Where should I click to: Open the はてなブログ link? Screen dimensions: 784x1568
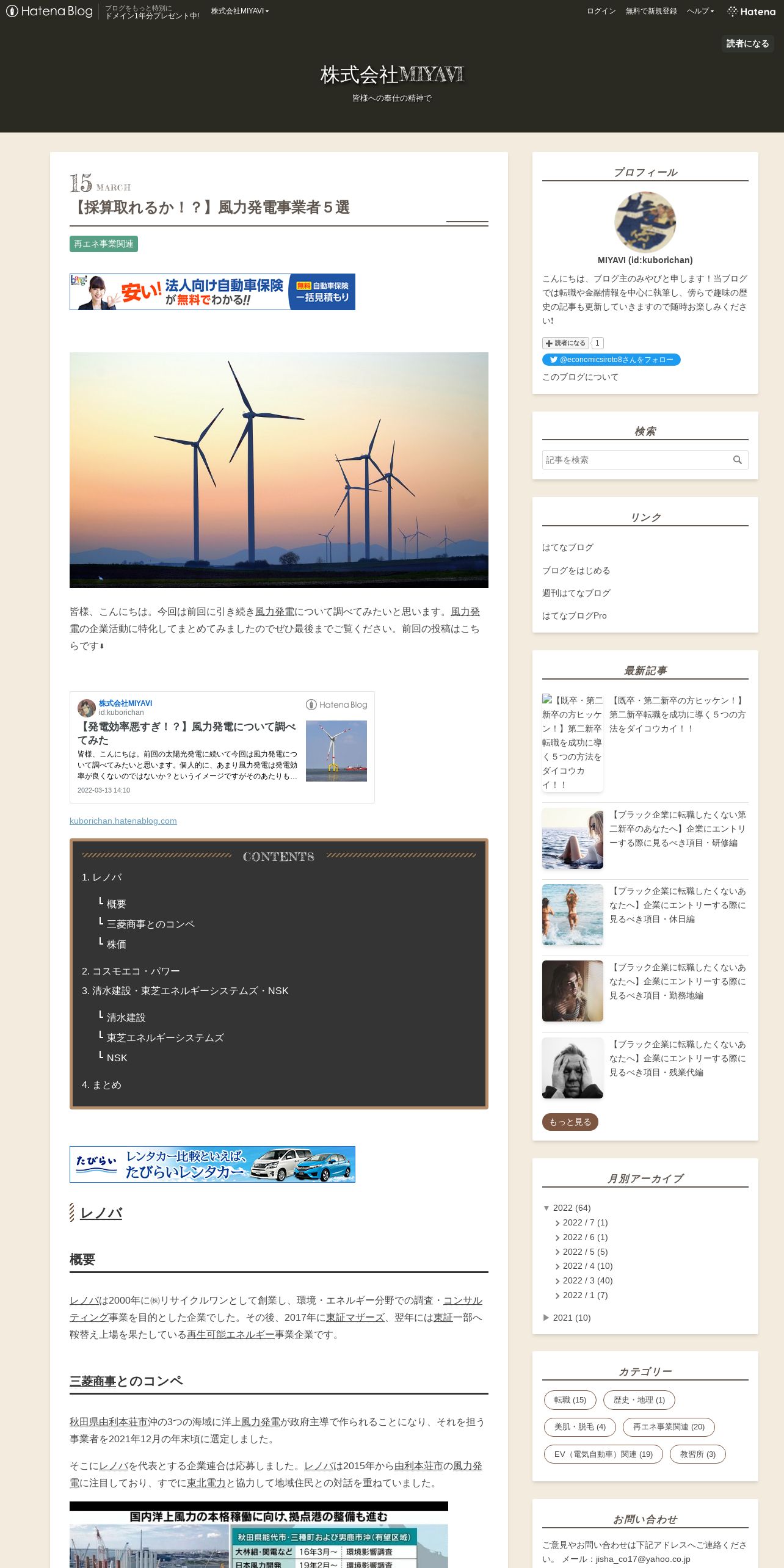pyautogui.click(x=567, y=547)
